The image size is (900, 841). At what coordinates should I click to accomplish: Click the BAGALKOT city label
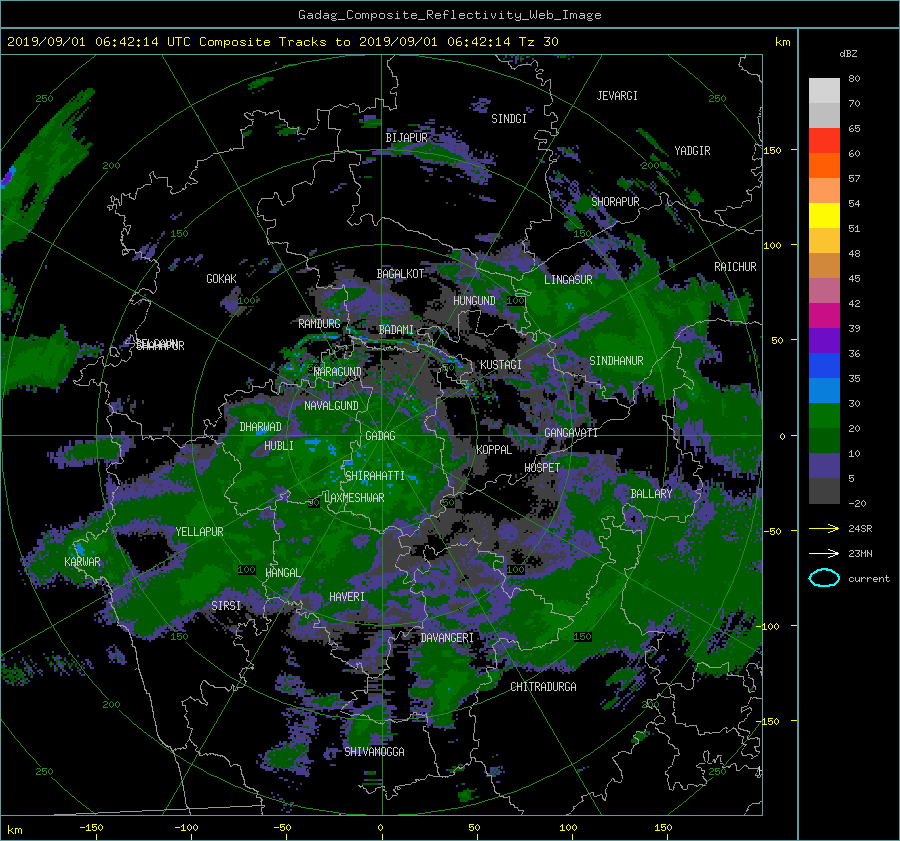tap(400, 274)
